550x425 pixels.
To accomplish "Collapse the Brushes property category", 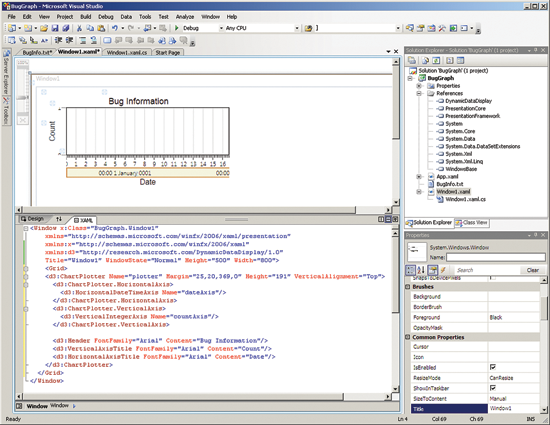I will coord(408,286).
